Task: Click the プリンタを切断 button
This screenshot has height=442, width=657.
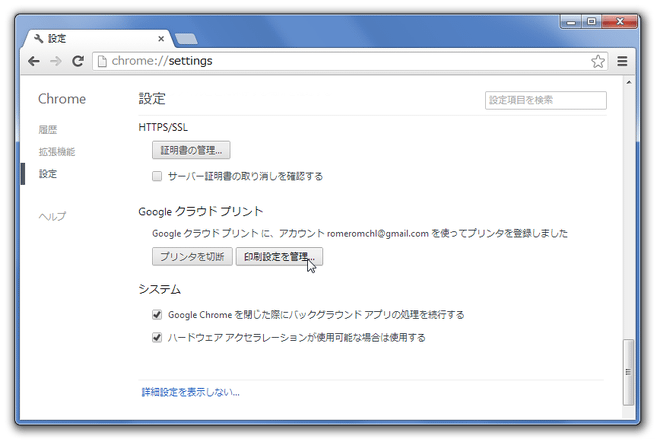Action: pos(192,256)
